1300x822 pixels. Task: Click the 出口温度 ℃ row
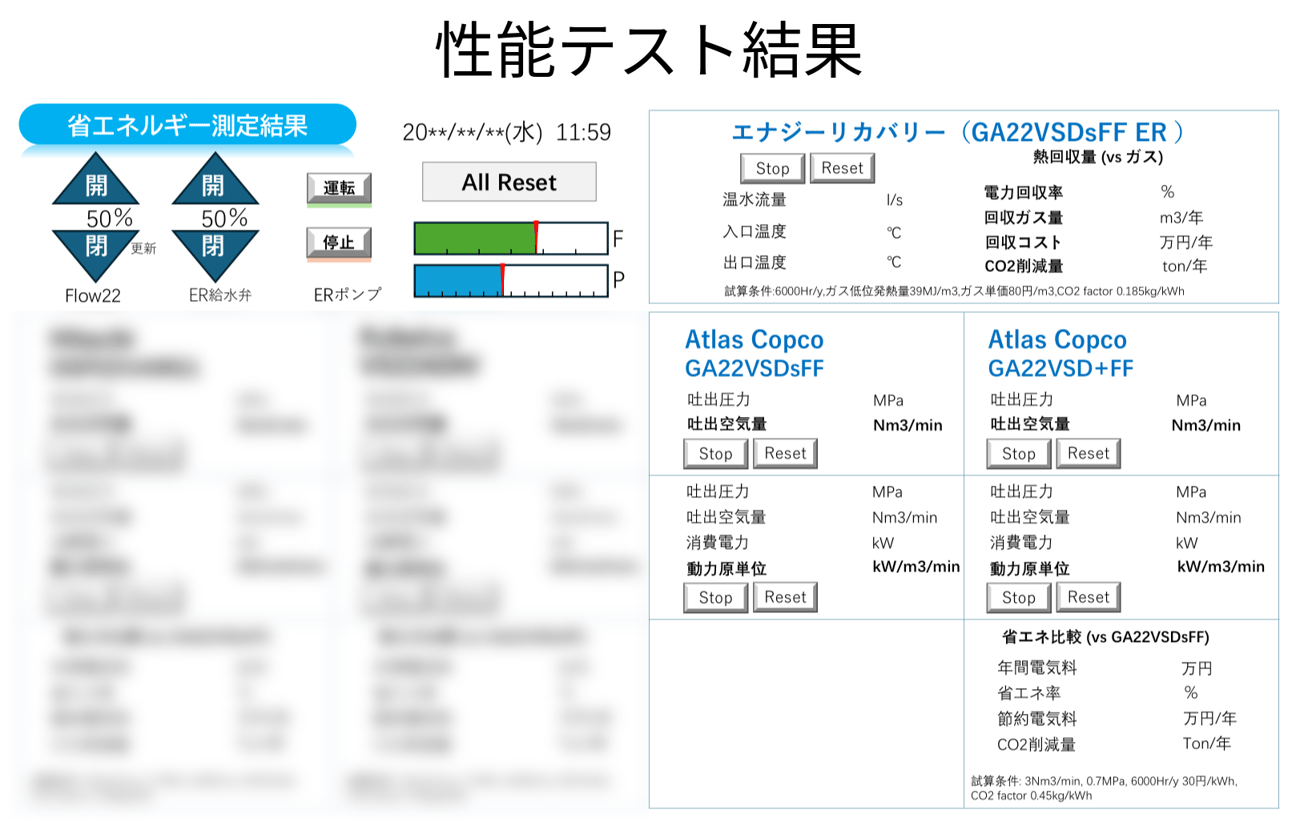click(812, 263)
